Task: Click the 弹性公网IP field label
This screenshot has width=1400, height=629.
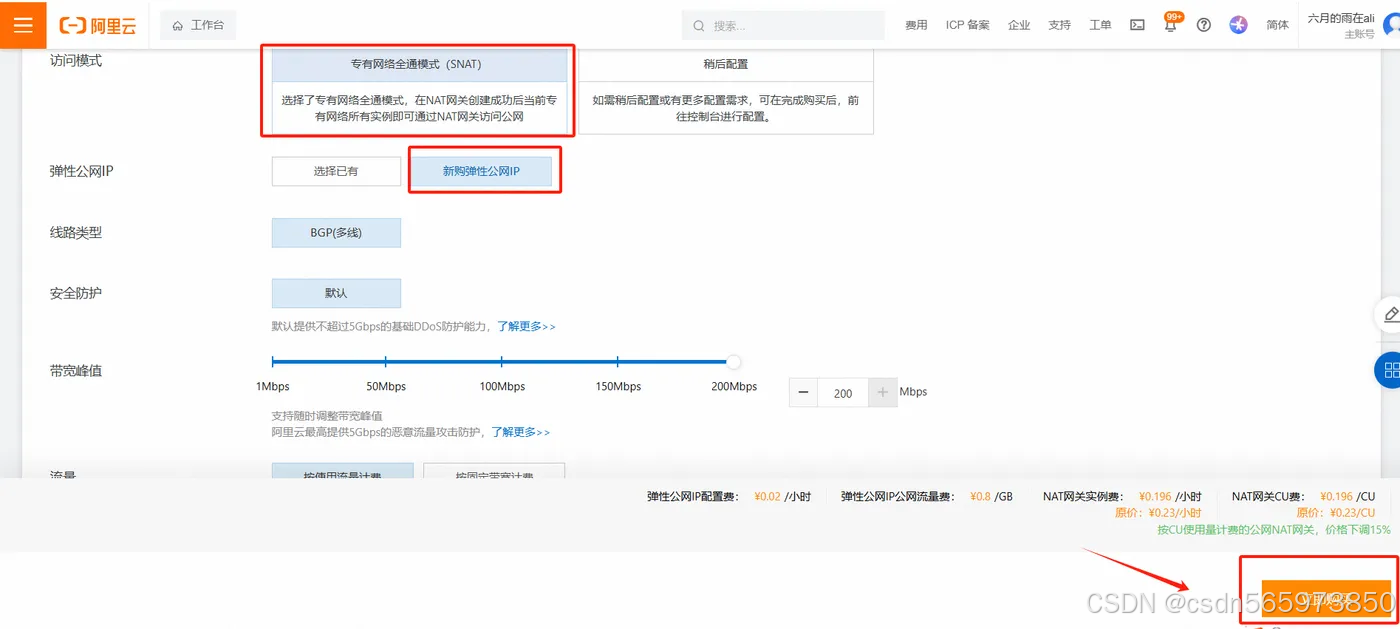Action: (x=82, y=171)
